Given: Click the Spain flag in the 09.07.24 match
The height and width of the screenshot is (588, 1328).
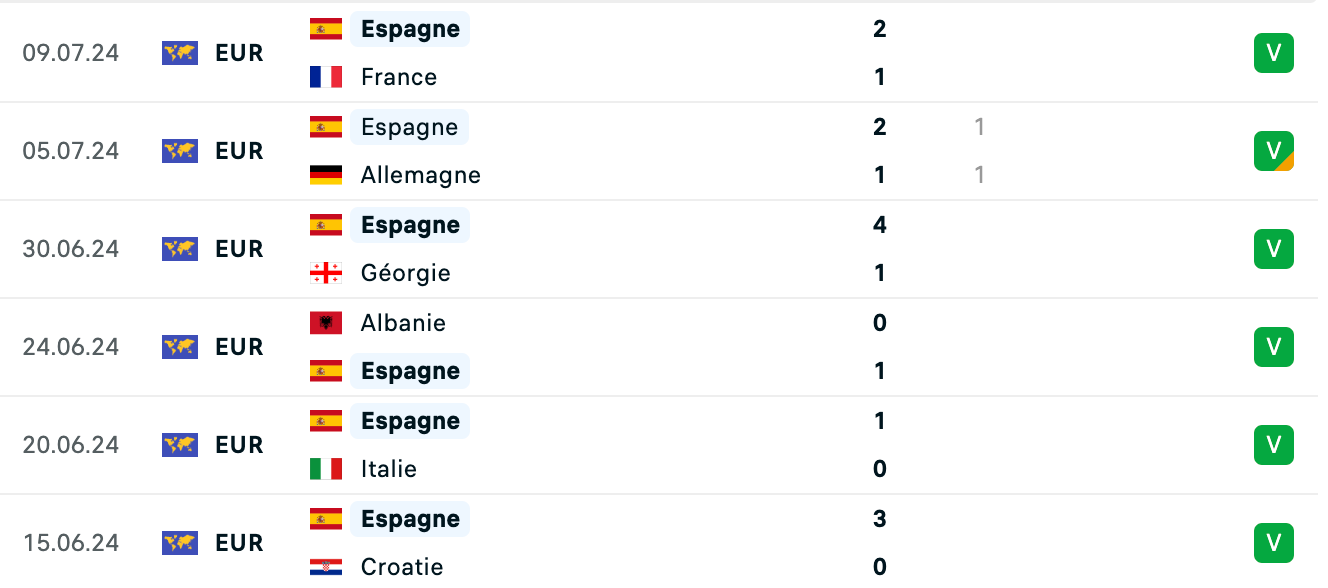Looking at the screenshot, I should pyautogui.click(x=326, y=29).
